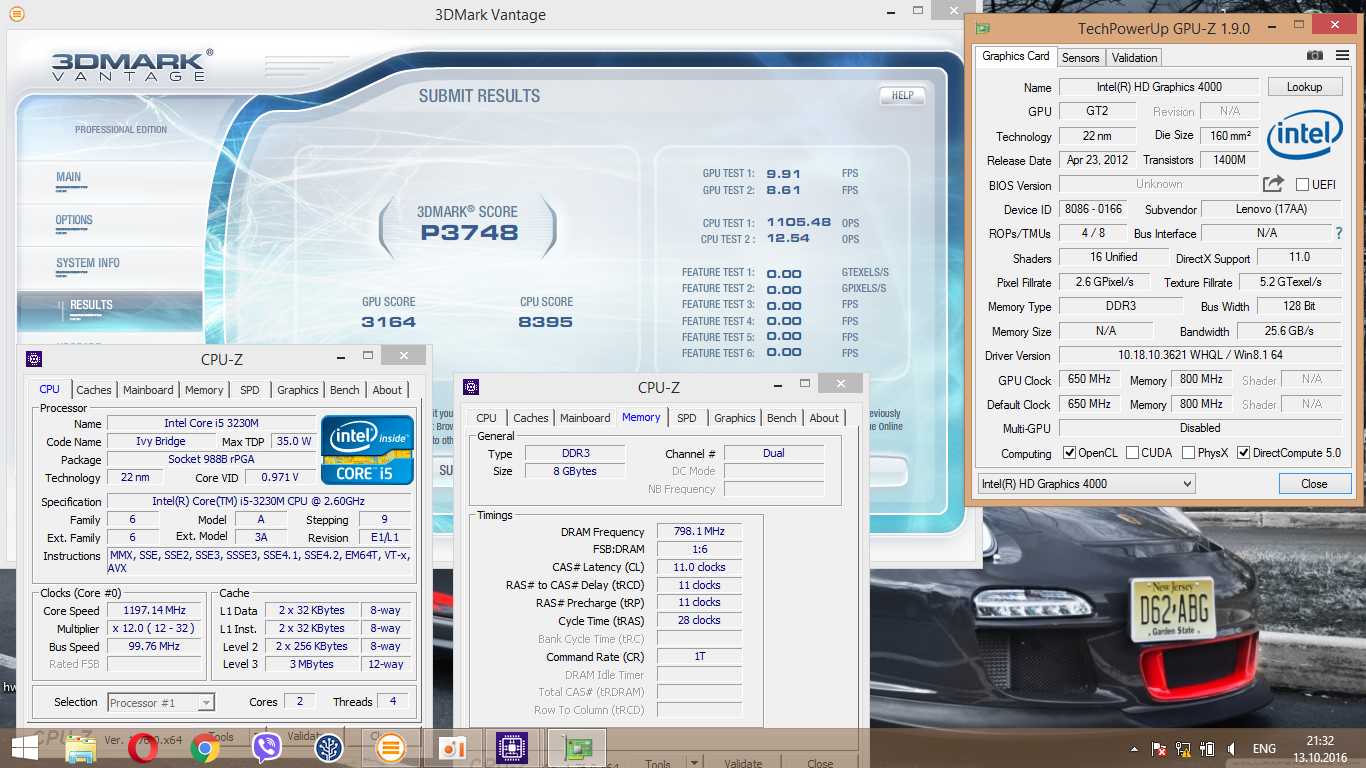Switch to the CPU-Z taskbar icon
1366x768 pixels.
point(512,748)
